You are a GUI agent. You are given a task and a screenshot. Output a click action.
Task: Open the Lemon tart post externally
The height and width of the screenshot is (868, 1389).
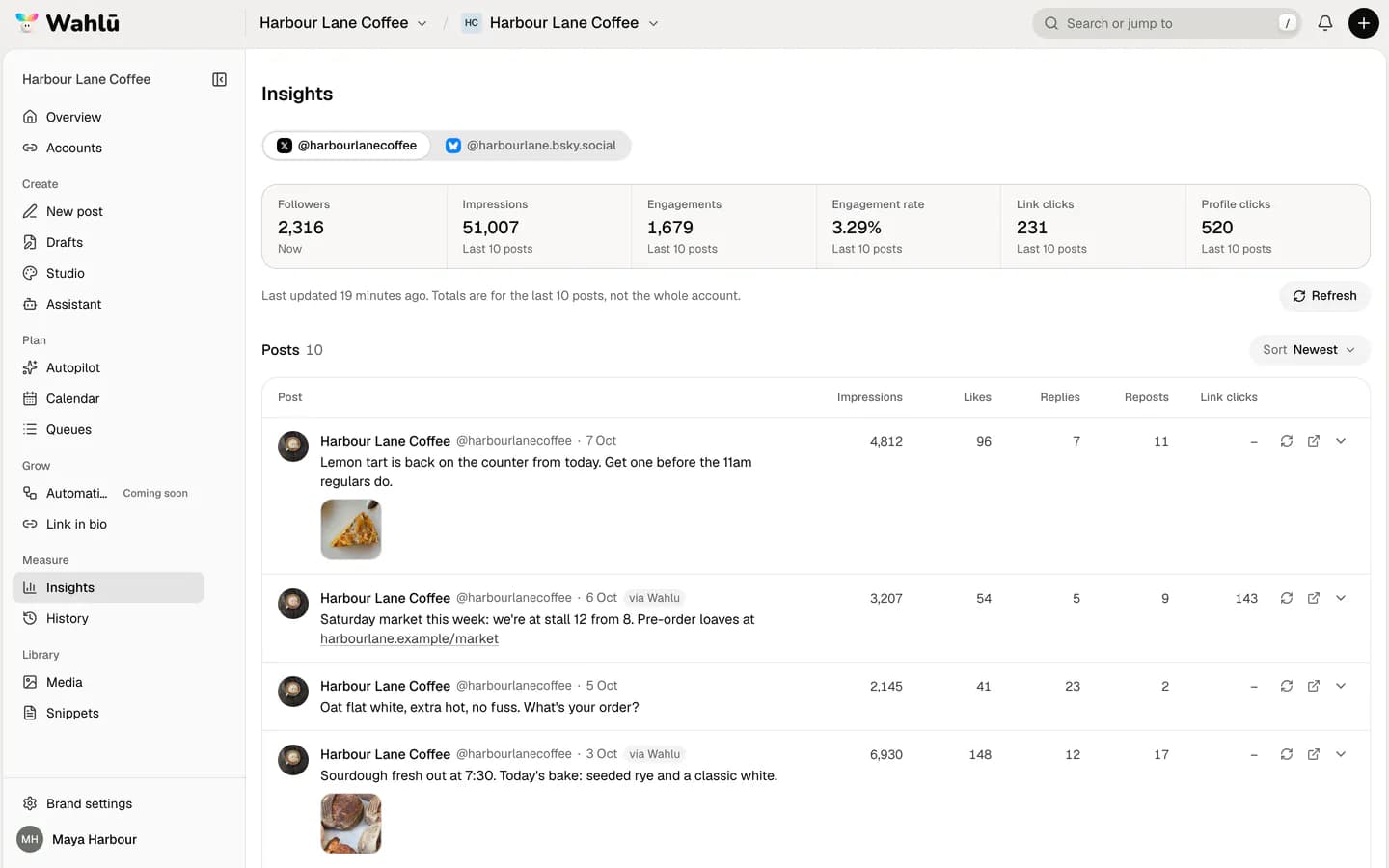pyautogui.click(x=1314, y=441)
